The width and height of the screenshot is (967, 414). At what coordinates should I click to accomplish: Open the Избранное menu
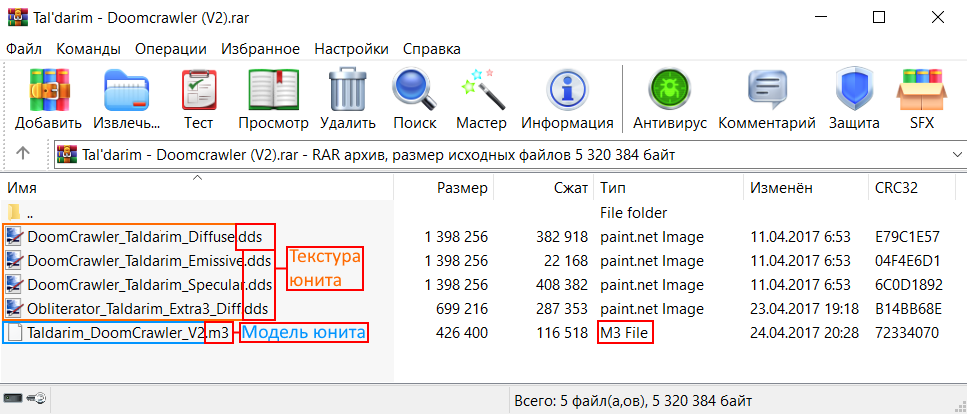tap(260, 49)
